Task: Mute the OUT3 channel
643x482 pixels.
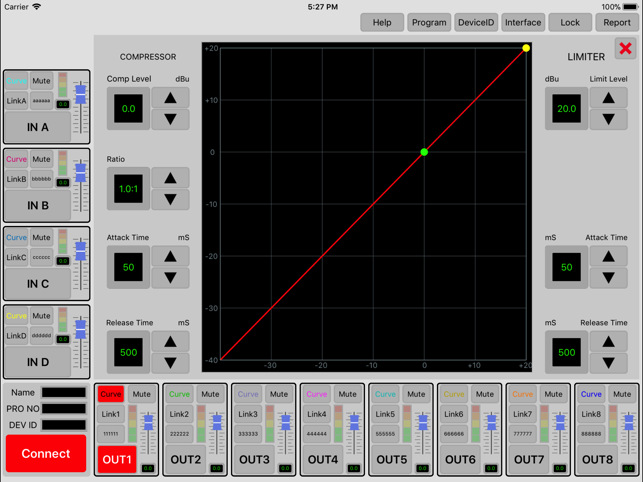Action: pos(279,394)
